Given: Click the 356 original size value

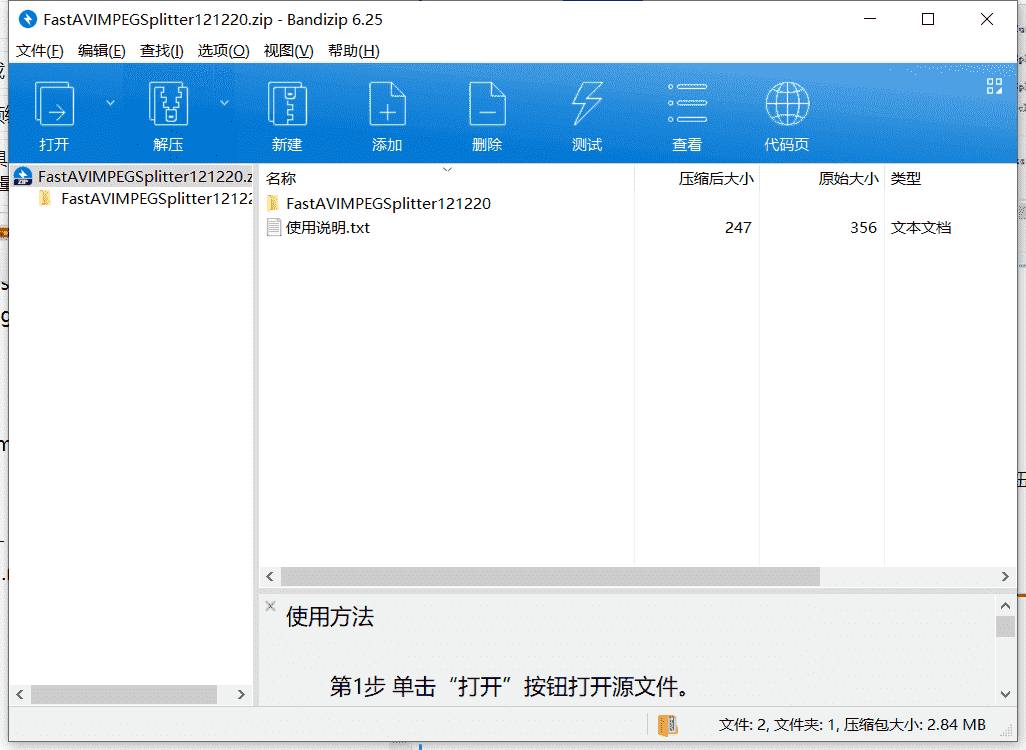Looking at the screenshot, I should tap(863, 228).
